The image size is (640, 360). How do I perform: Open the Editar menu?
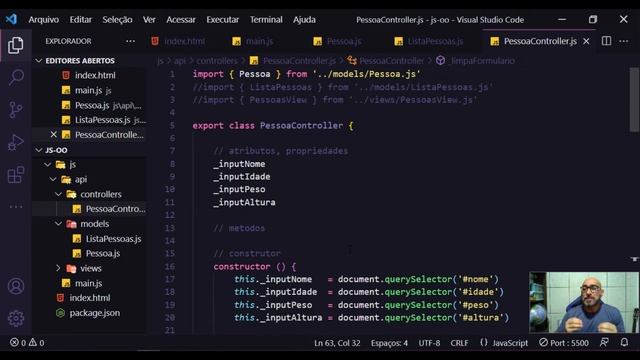point(80,20)
